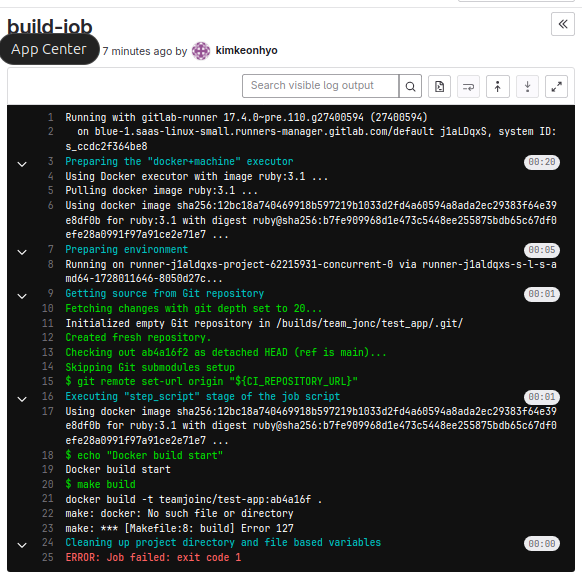Collapse Getting source from Git repository section
This screenshot has width=582, height=587.
click(22, 296)
